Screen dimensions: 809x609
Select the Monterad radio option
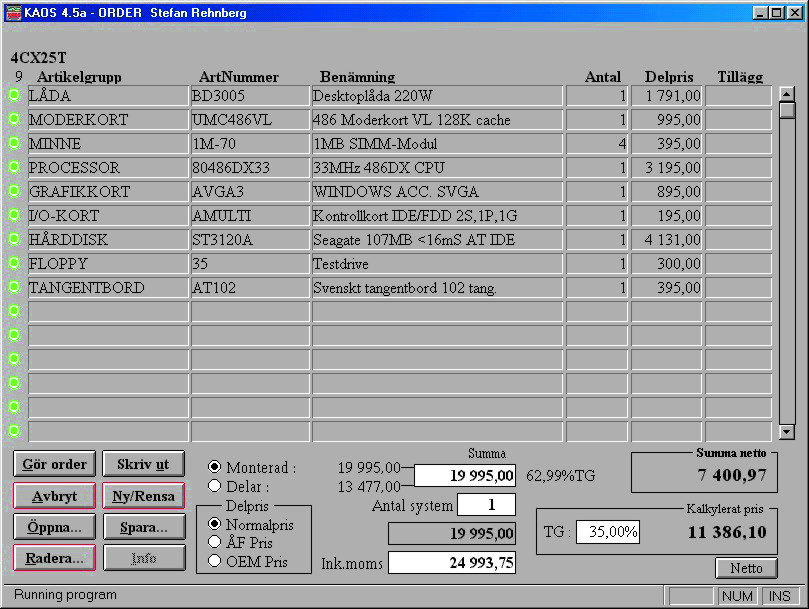(215, 467)
